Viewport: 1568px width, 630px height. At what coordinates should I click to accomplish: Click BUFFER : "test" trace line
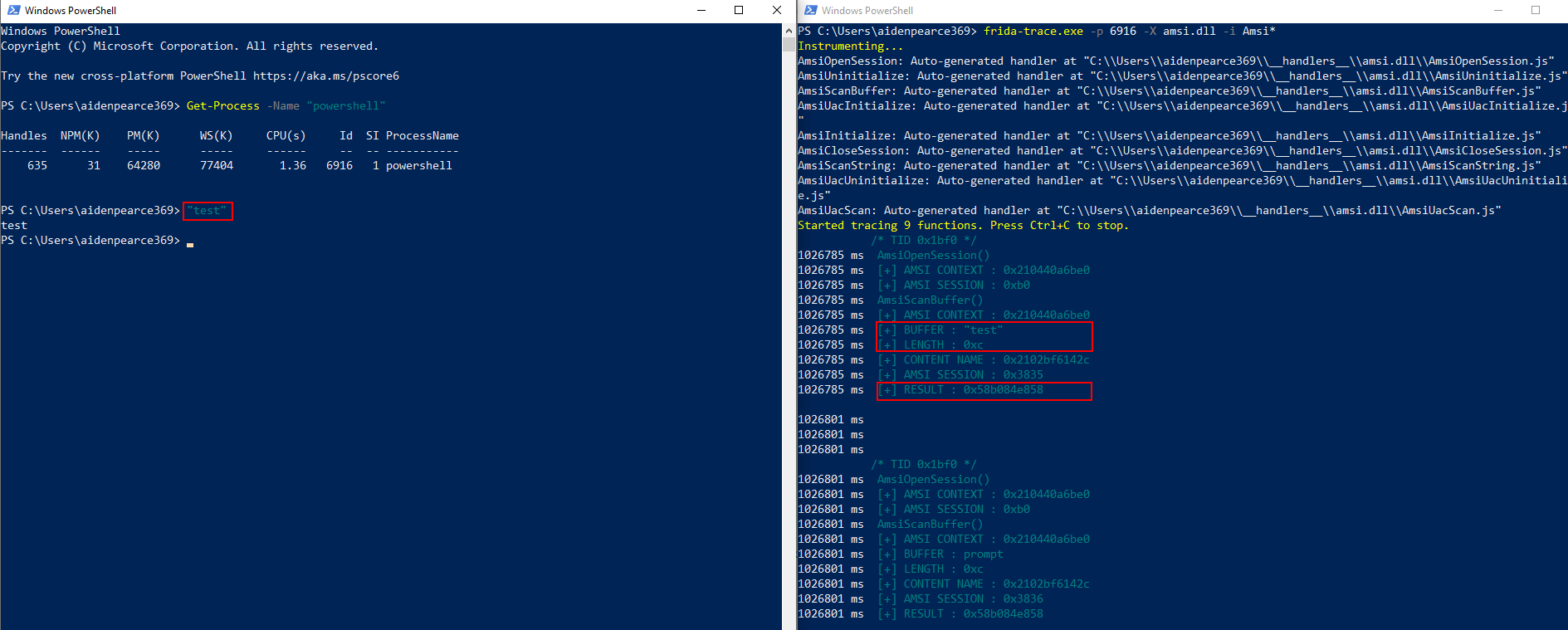(940, 330)
